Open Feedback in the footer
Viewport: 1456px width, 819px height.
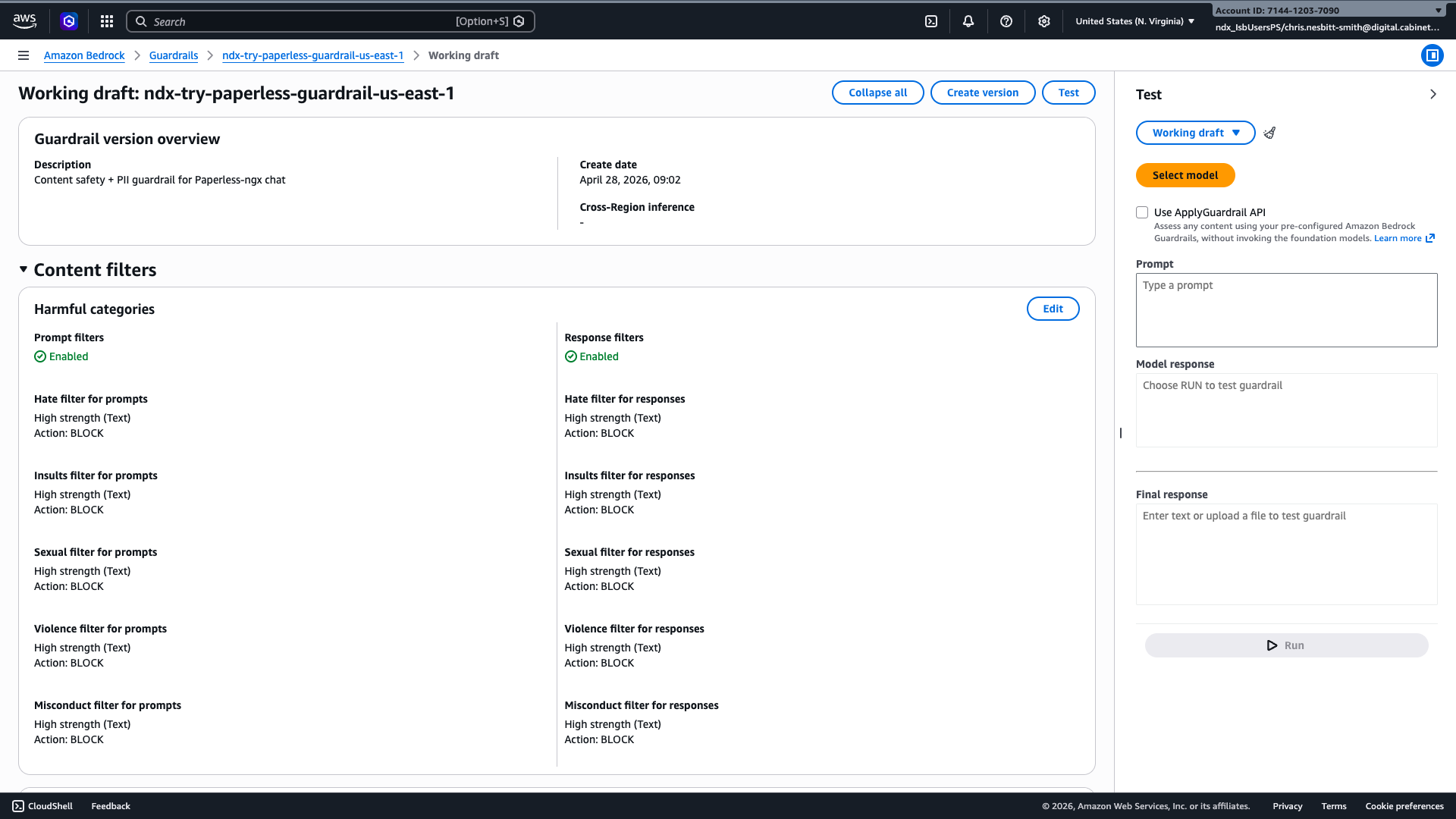pyautogui.click(x=111, y=806)
